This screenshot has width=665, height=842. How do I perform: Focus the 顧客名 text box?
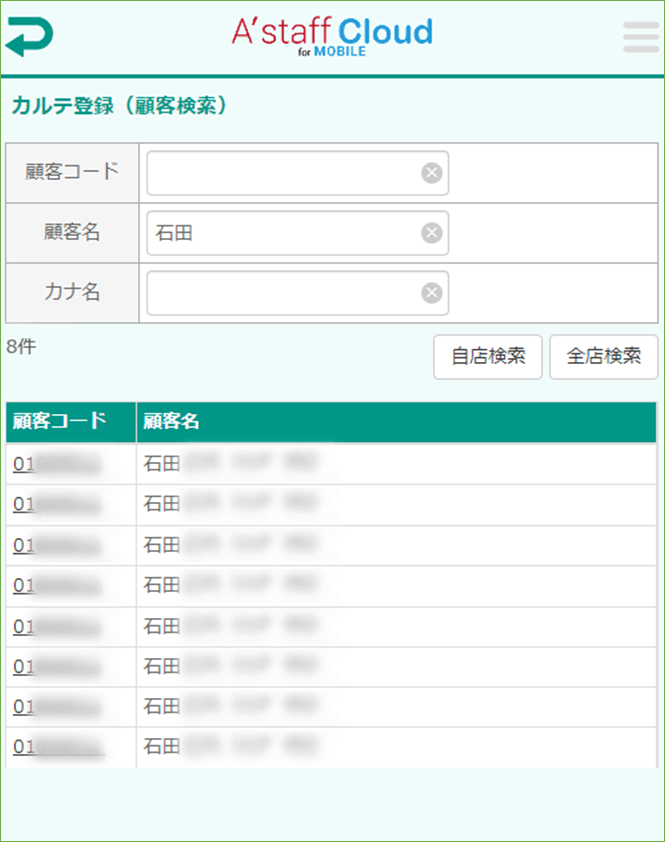pyautogui.click(x=298, y=233)
